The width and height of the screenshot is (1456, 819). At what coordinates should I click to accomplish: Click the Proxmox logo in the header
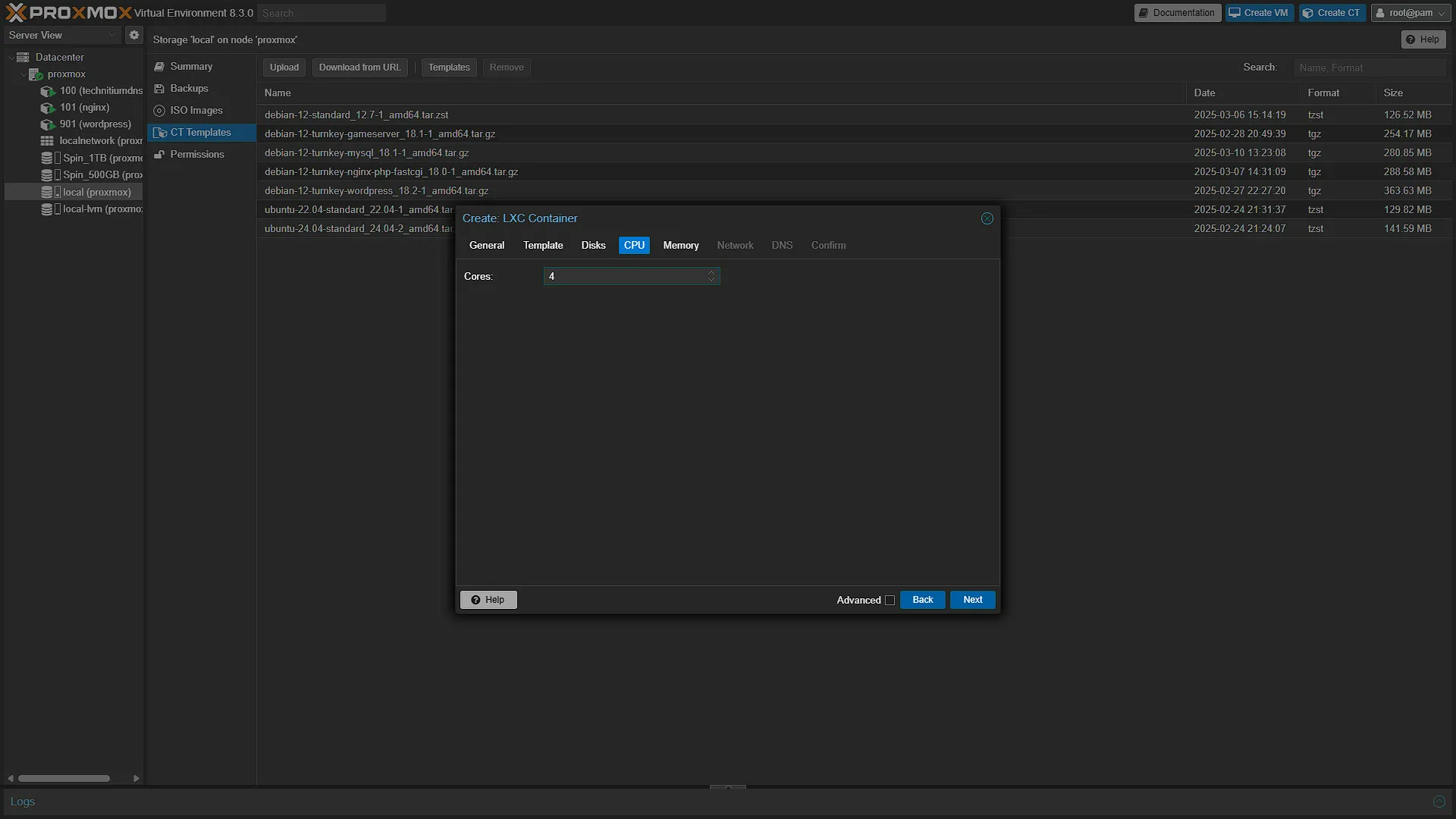(68, 13)
